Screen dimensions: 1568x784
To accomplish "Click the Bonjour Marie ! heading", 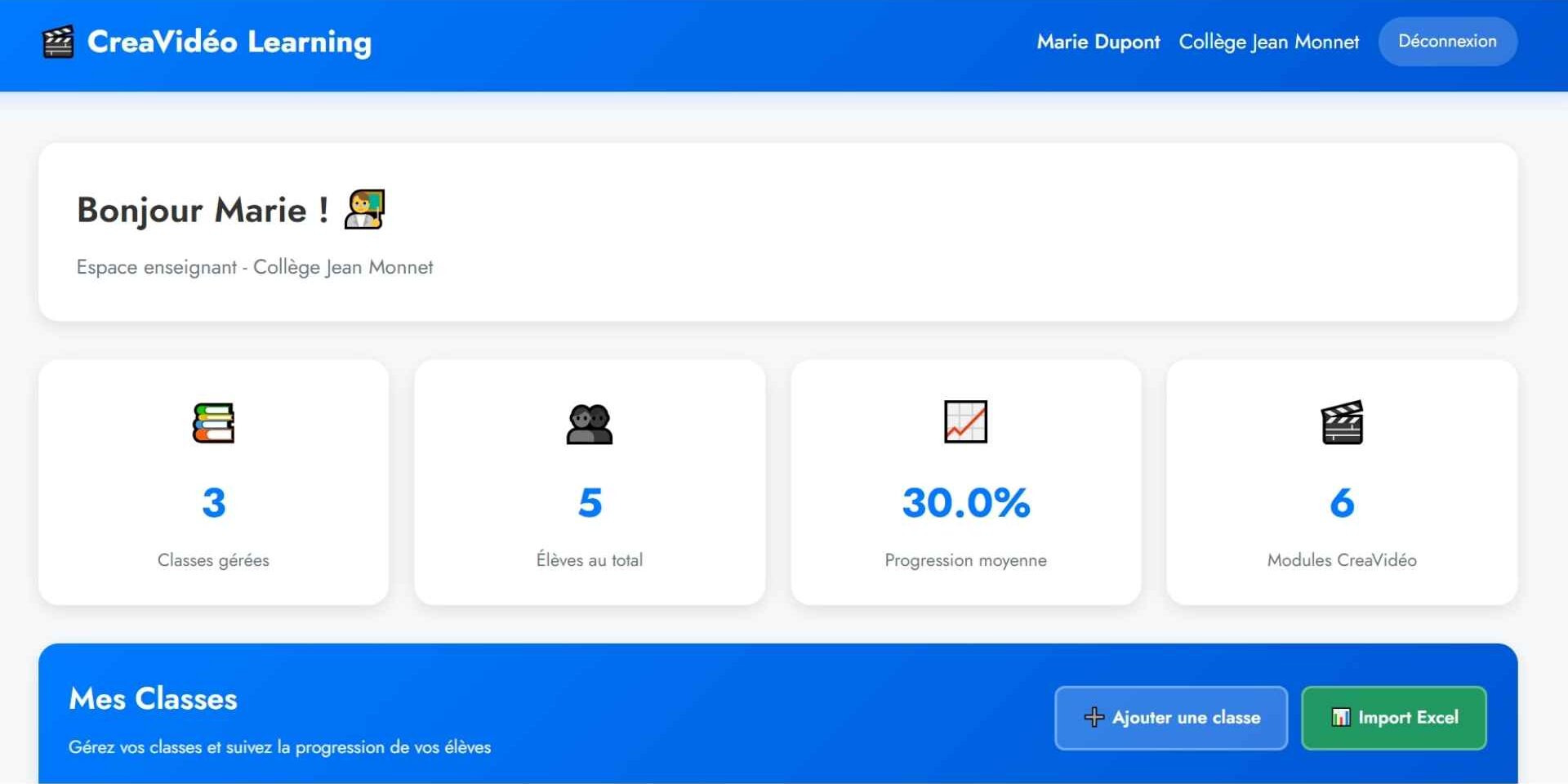I will click(x=203, y=210).
